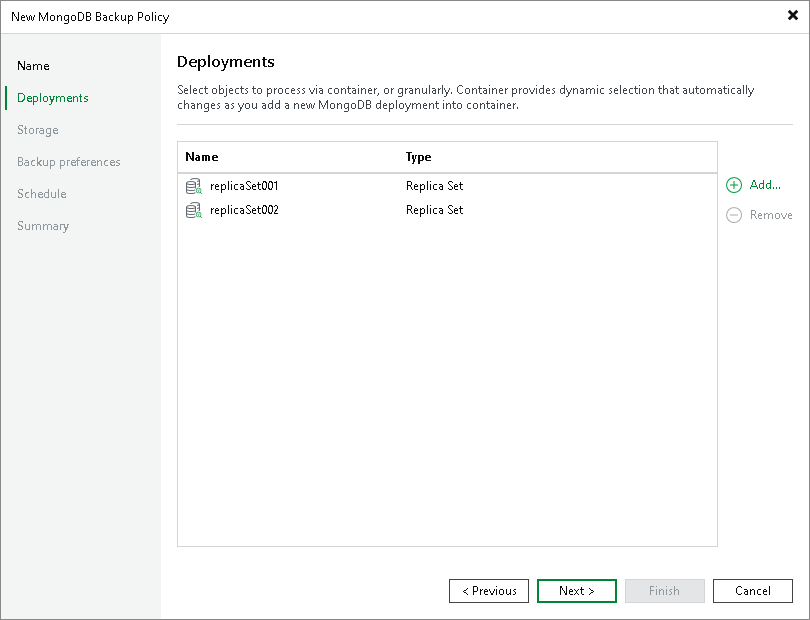This screenshot has width=810, height=620.
Task: Click the replicaSet002 database icon
Action: (x=194, y=210)
